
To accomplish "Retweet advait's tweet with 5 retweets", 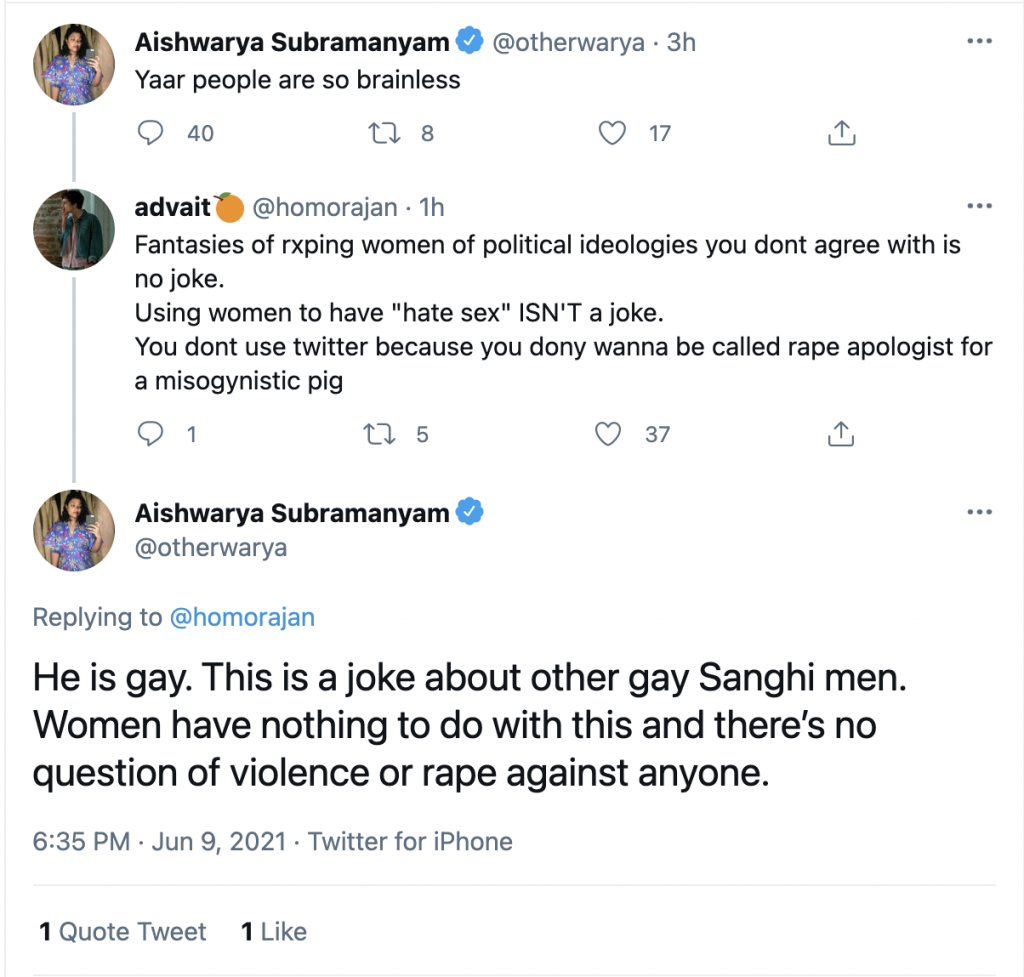I will pos(379,434).
